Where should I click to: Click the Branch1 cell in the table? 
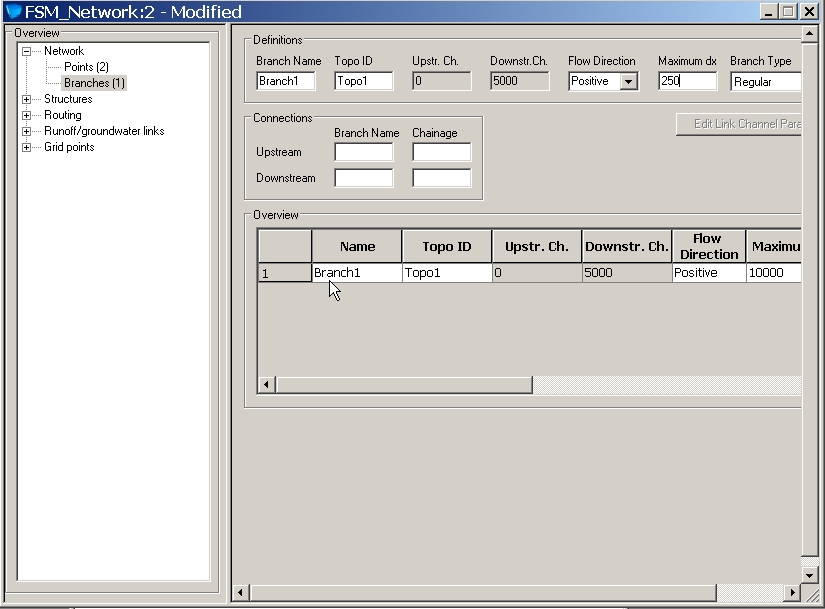[x=357, y=273]
